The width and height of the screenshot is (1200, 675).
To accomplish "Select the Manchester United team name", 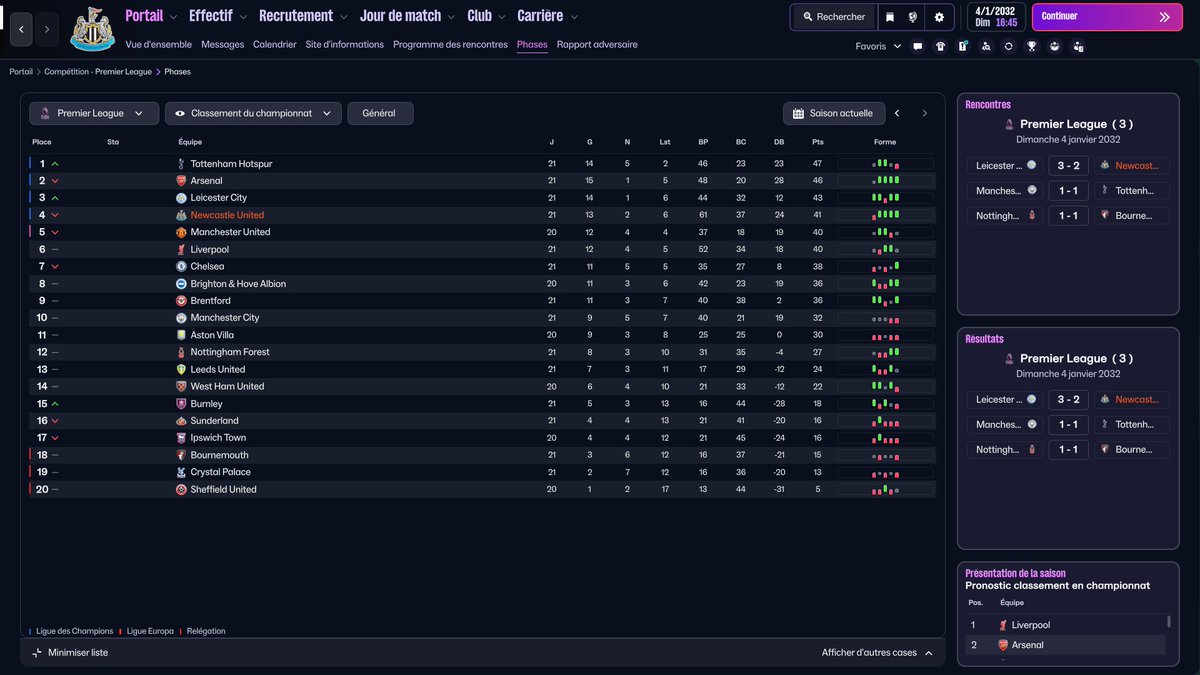I will (230, 232).
